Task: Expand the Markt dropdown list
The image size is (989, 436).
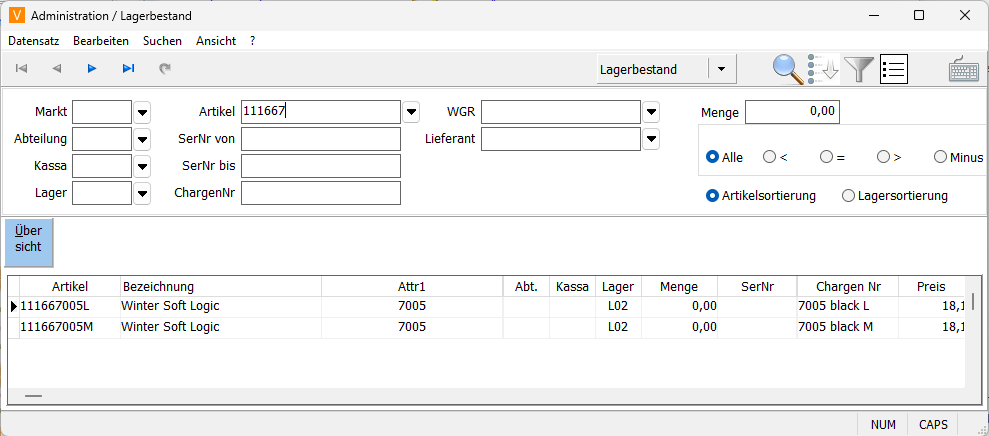Action: coord(142,112)
